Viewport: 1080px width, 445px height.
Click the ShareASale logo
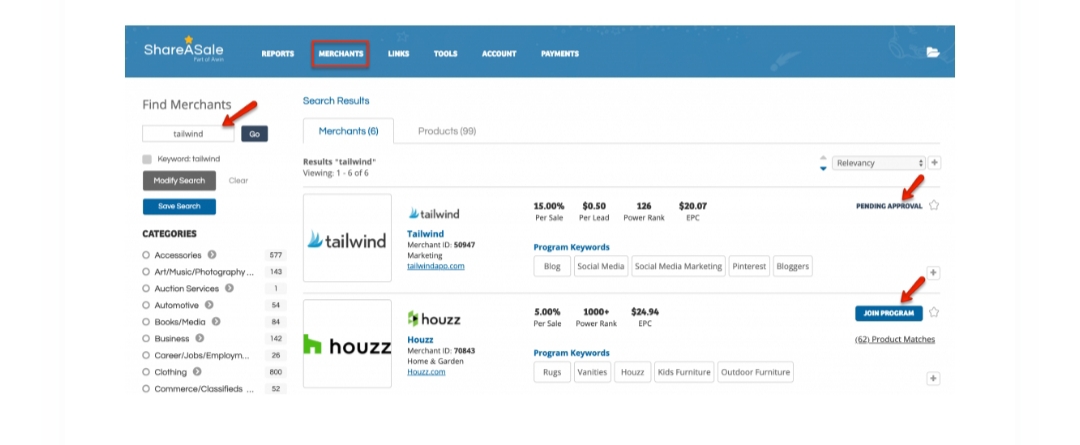coord(184,50)
